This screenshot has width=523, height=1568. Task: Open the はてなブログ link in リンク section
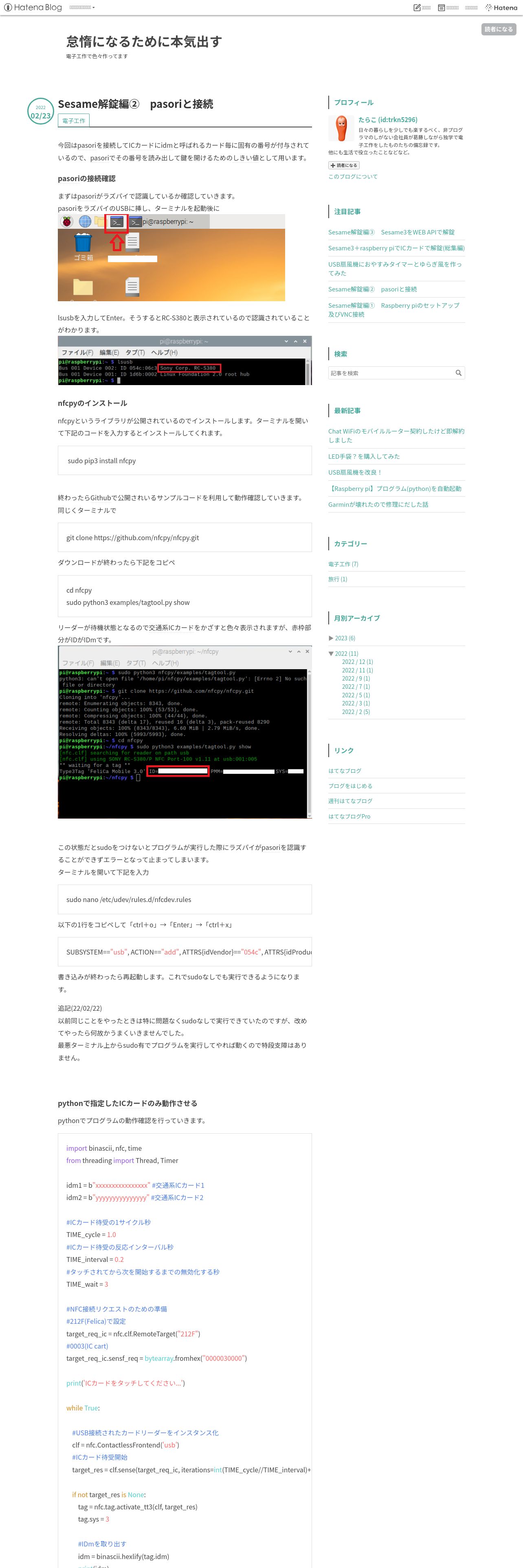[345, 771]
